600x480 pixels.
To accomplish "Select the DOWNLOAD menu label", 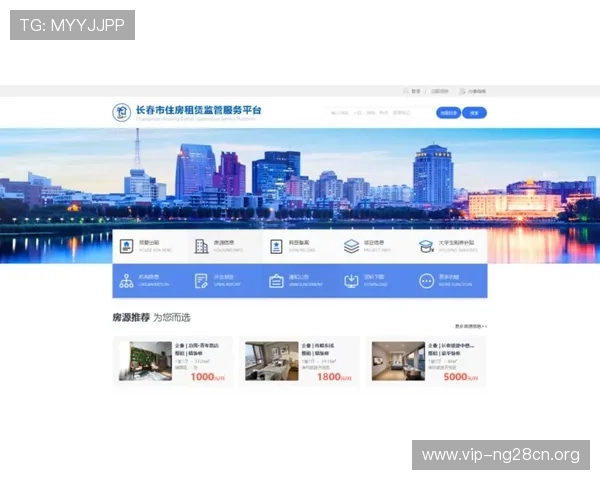I will click(375, 284).
